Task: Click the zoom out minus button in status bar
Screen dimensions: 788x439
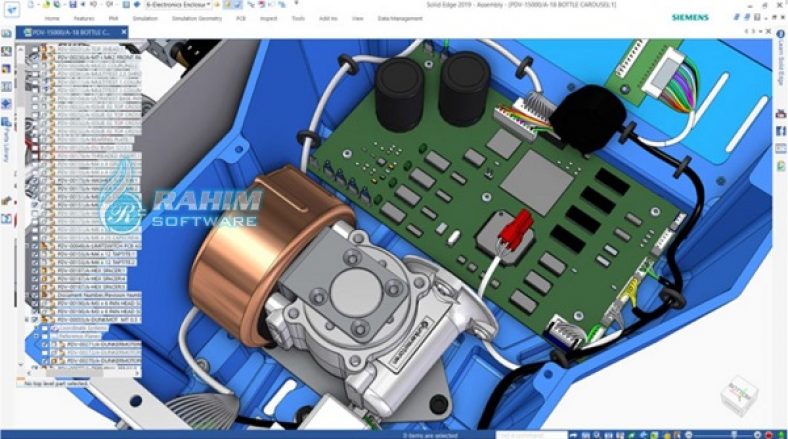Action: tap(688, 434)
